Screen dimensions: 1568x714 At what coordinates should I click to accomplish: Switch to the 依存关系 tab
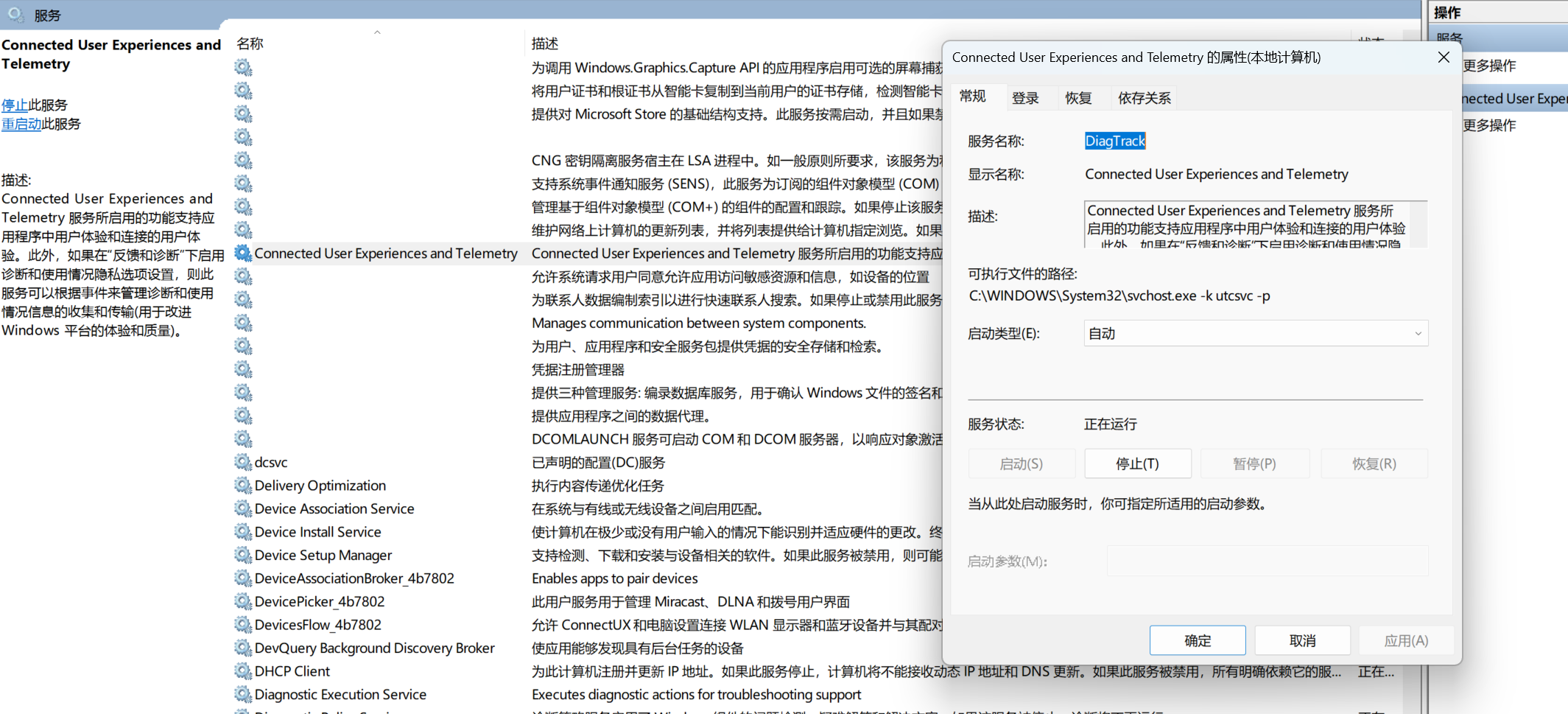pyautogui.click(x=1144, y=98)
